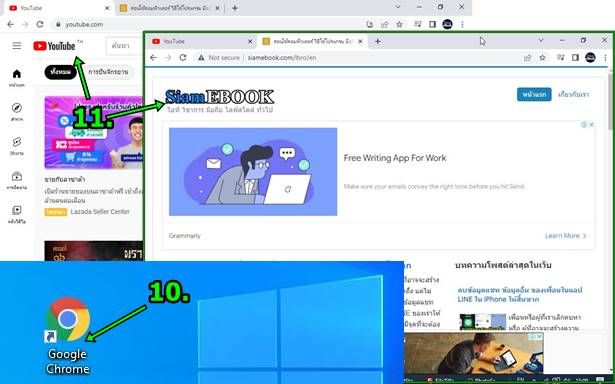This screenshot has height=384, width=615.
Task: Open side panel icon in front Chrome window
Action: click(x=575, y=58)
